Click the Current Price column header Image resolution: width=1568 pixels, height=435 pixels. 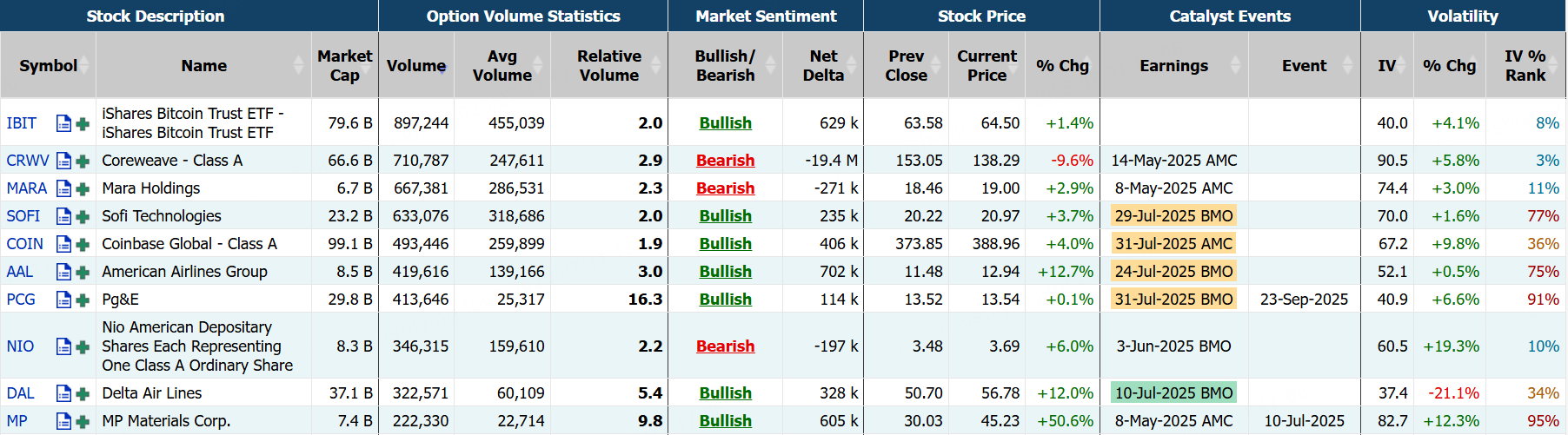pos(987,65)
